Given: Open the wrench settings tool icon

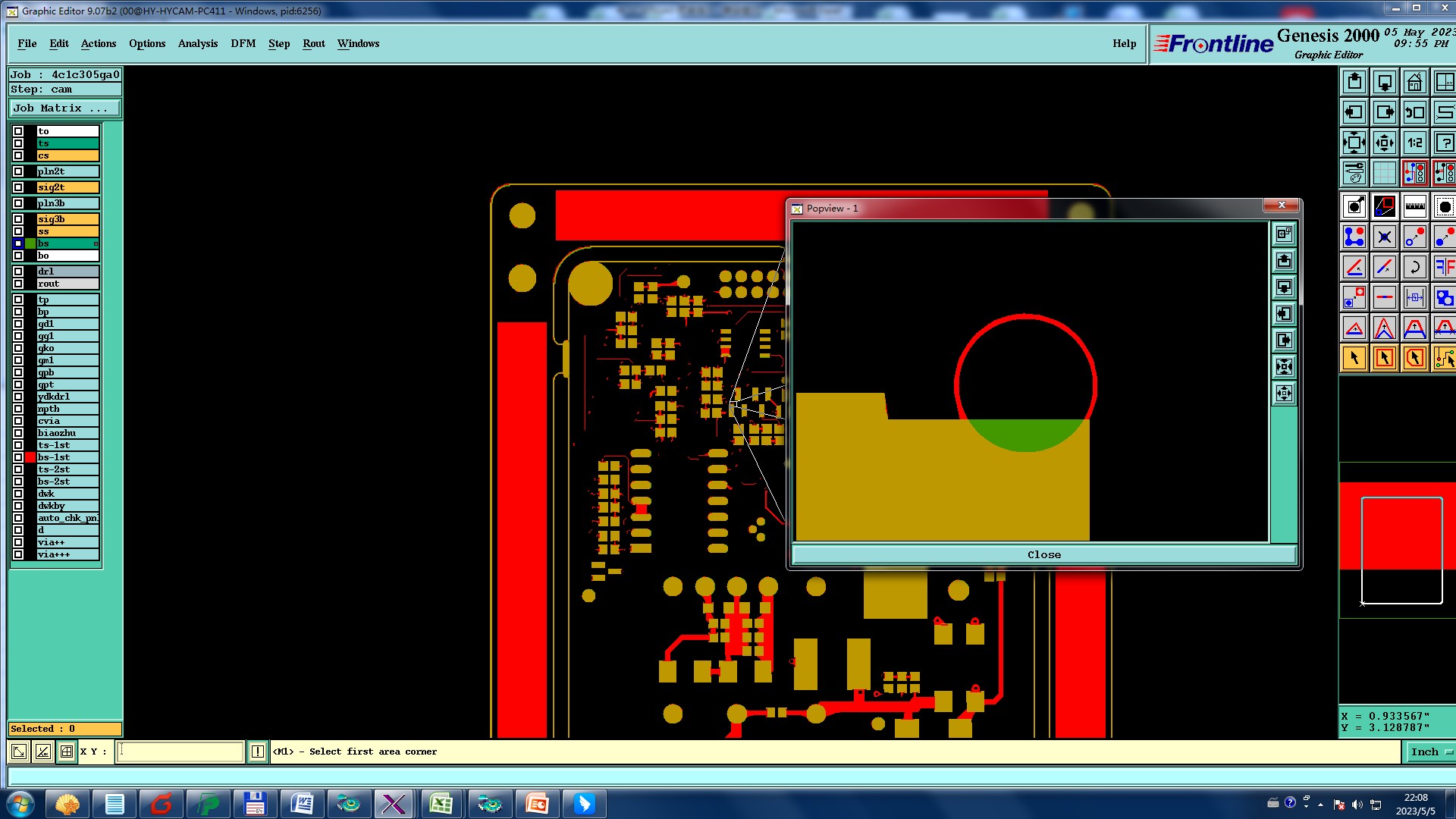Looking at the screenshot, I should coord(1354,173).
